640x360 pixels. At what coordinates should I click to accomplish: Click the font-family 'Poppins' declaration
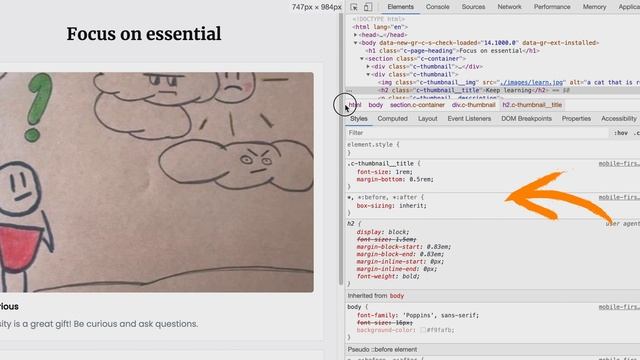(418, 315)
